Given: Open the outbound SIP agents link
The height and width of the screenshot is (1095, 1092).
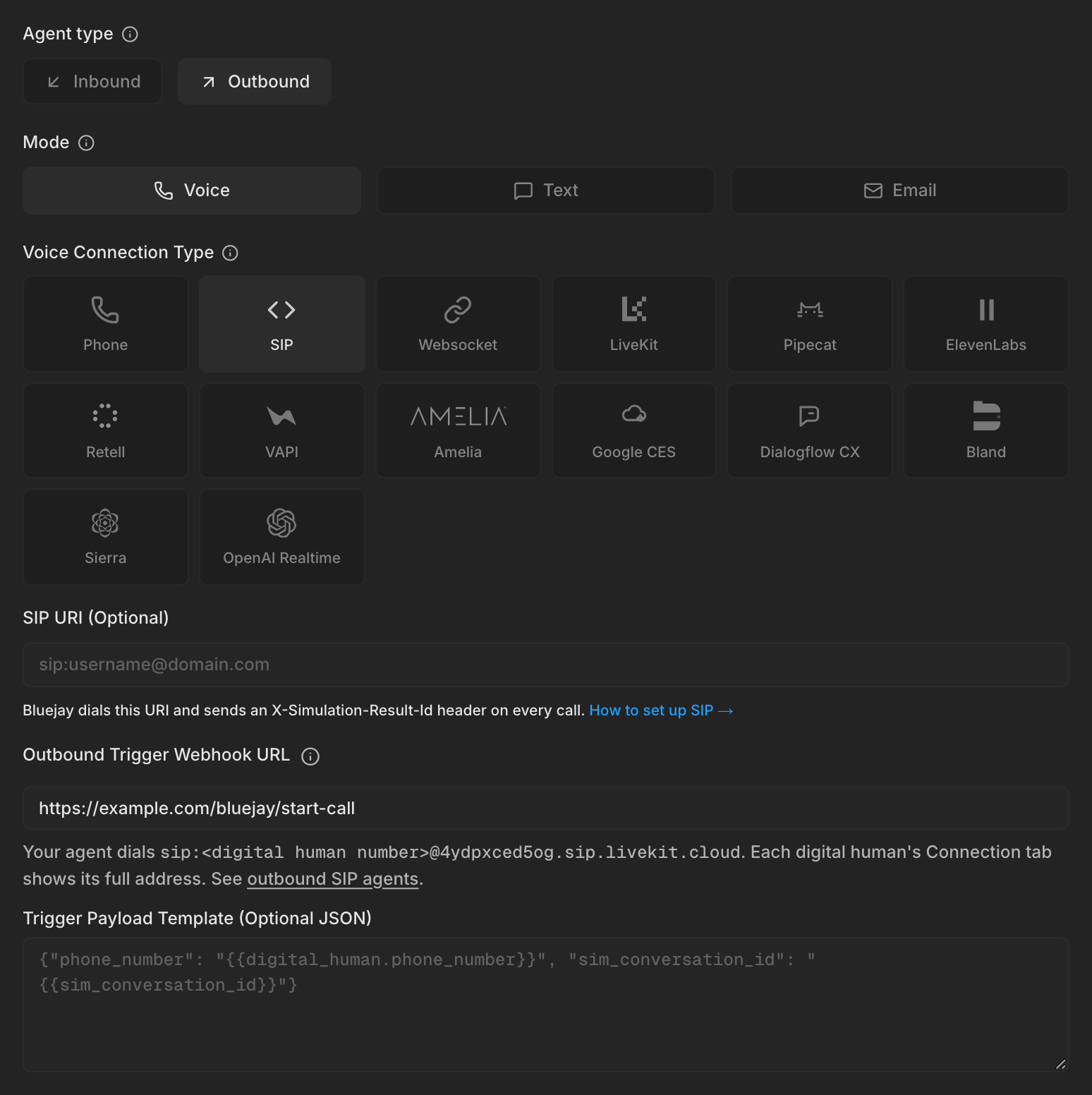Looking at the screenshot, I should [x=333, y=879].
